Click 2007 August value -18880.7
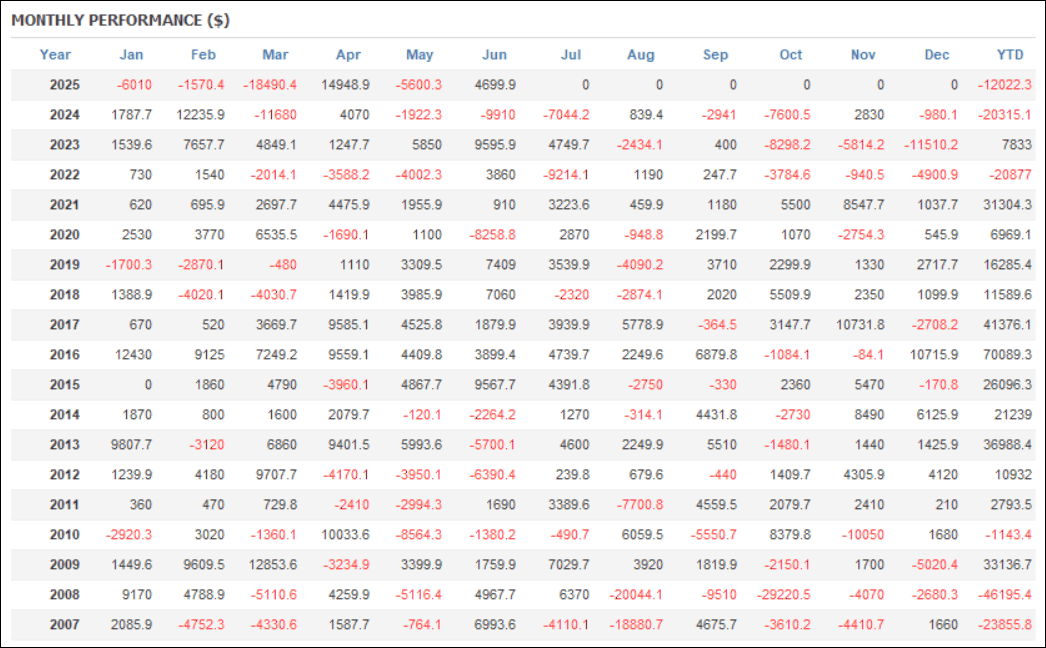 point(636,625)
